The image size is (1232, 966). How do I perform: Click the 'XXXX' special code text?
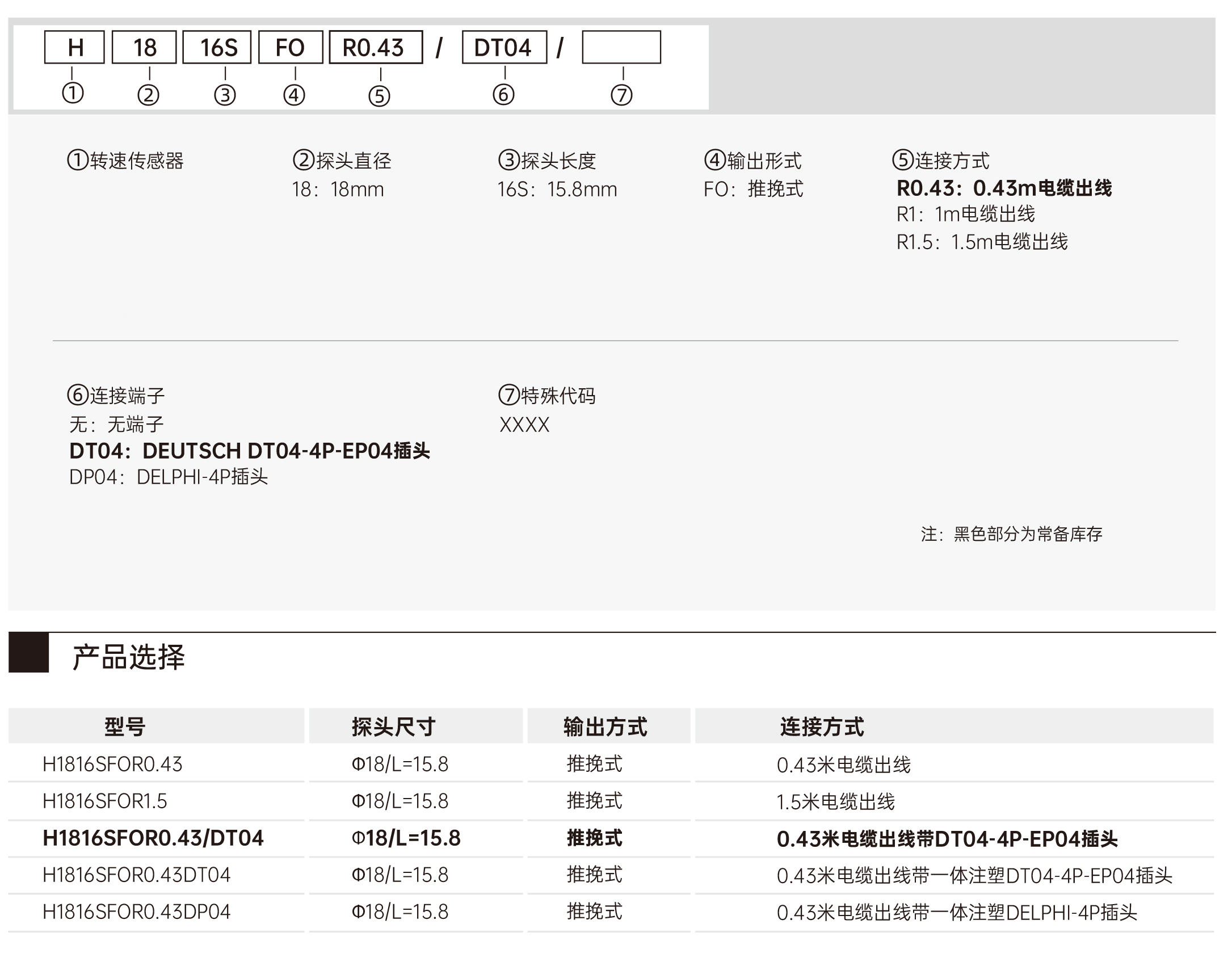(524, 425)
